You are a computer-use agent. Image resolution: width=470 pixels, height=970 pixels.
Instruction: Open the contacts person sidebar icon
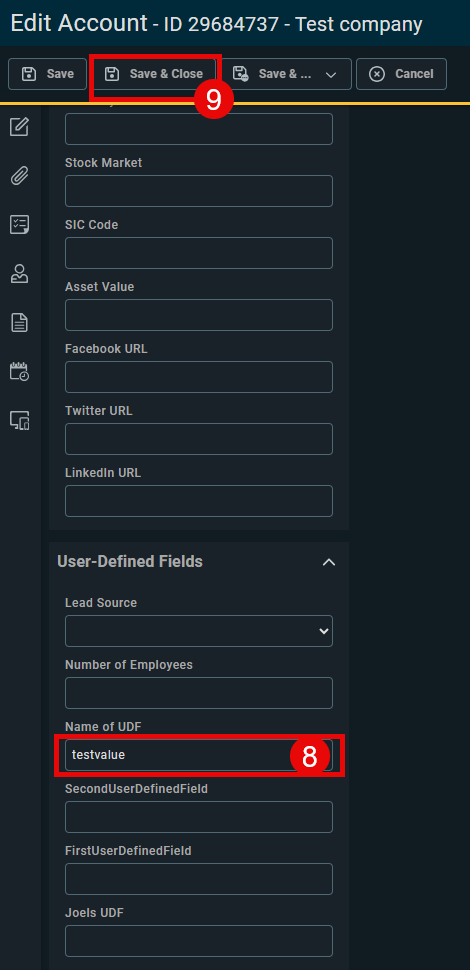pos(20,273)
